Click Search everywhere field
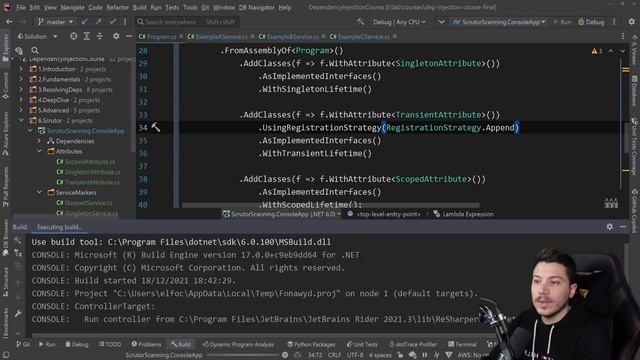The image size is (640, 360). tap(187, 22)
